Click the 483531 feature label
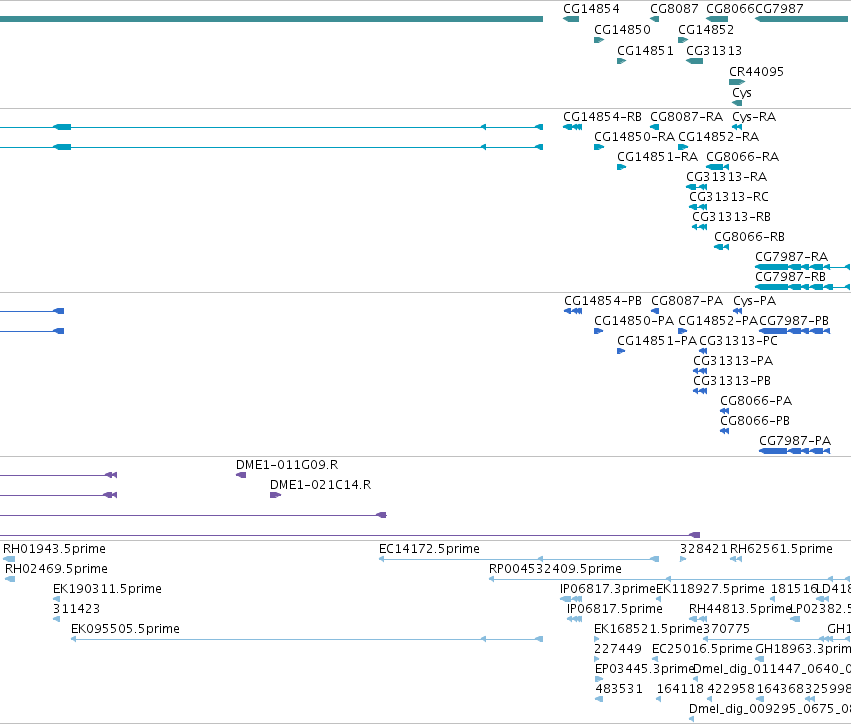 (619, 689)
